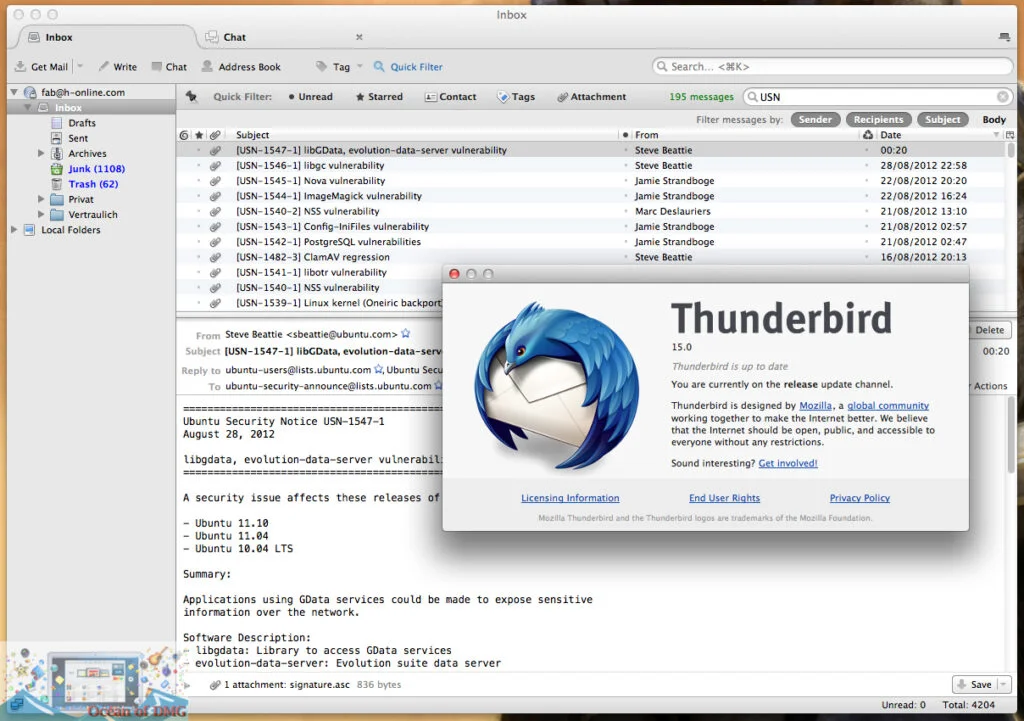This screenshot has width=1024, height=721.
Task: Save the signature.asc attachment
Action: pos(974,684)
